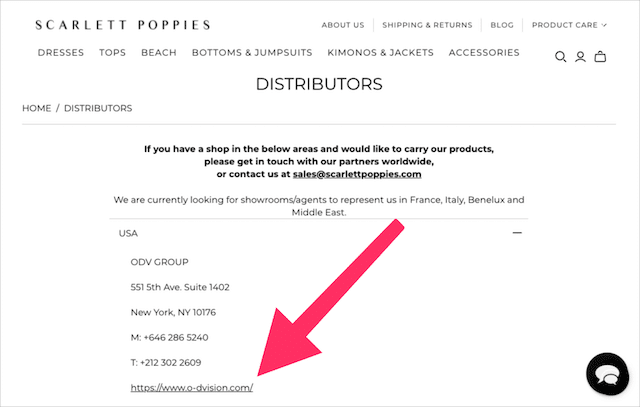Open the account profile icon
Screen dimensions: 640x407
pyautogui.click(x=580, y=57)
